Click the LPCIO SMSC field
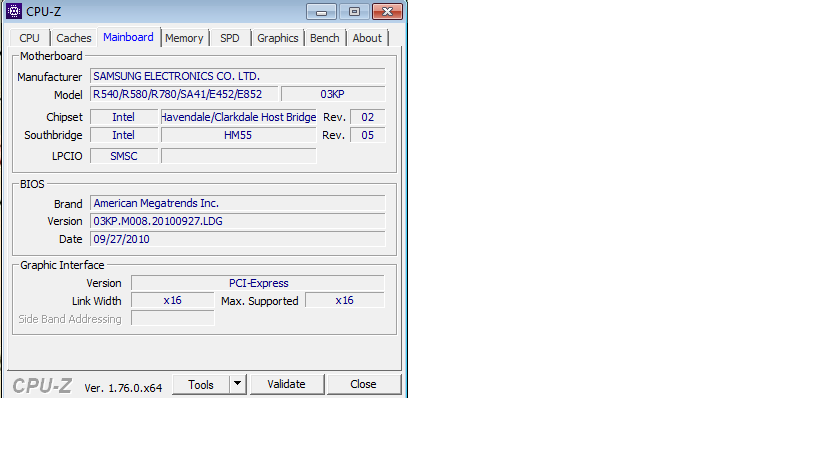Image resolution: width=819 pixels, height=460 pixels. point(124,156)
